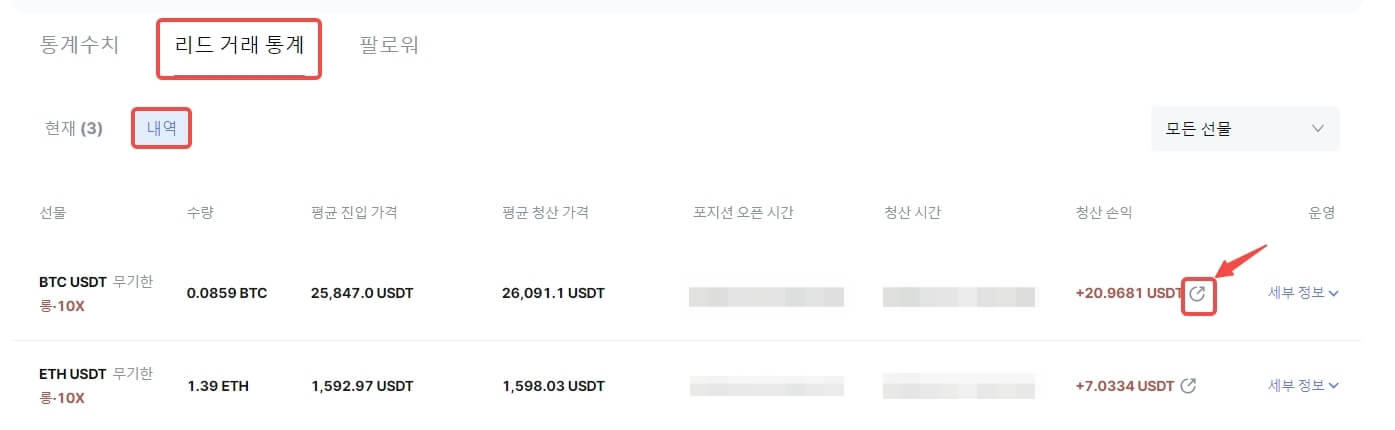
Task: Click the ETH USDT 무기한 contract name
Action: (x=95, y=374)
